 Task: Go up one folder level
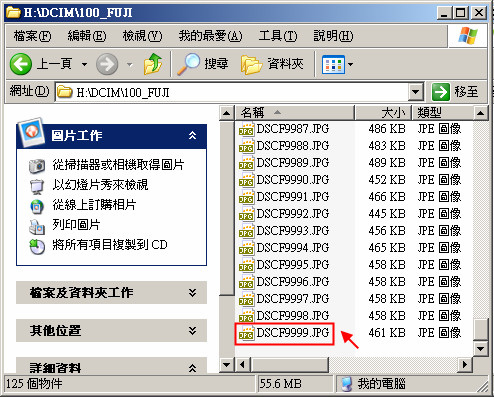[153, 64]
